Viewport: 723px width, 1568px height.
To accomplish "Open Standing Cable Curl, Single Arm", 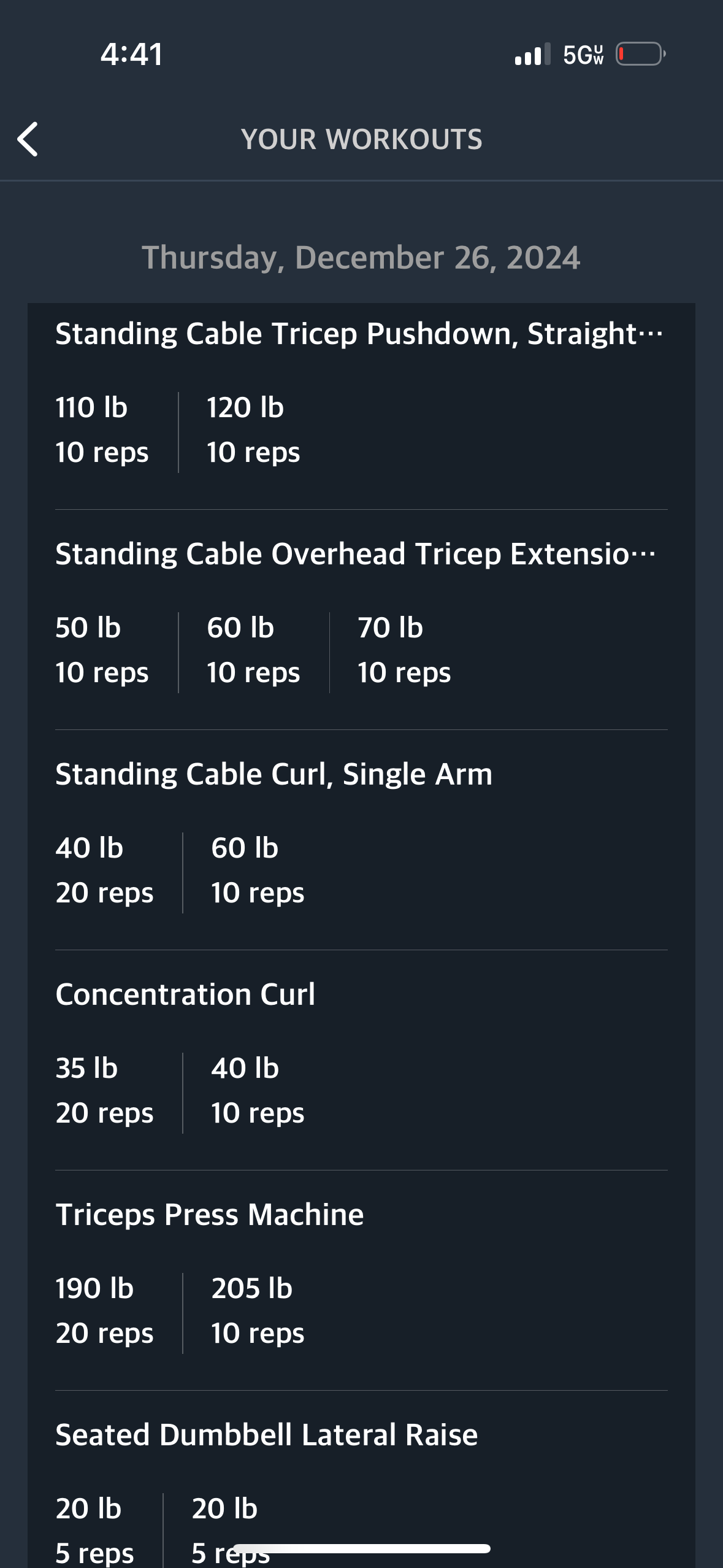I will tap(274, 774).
